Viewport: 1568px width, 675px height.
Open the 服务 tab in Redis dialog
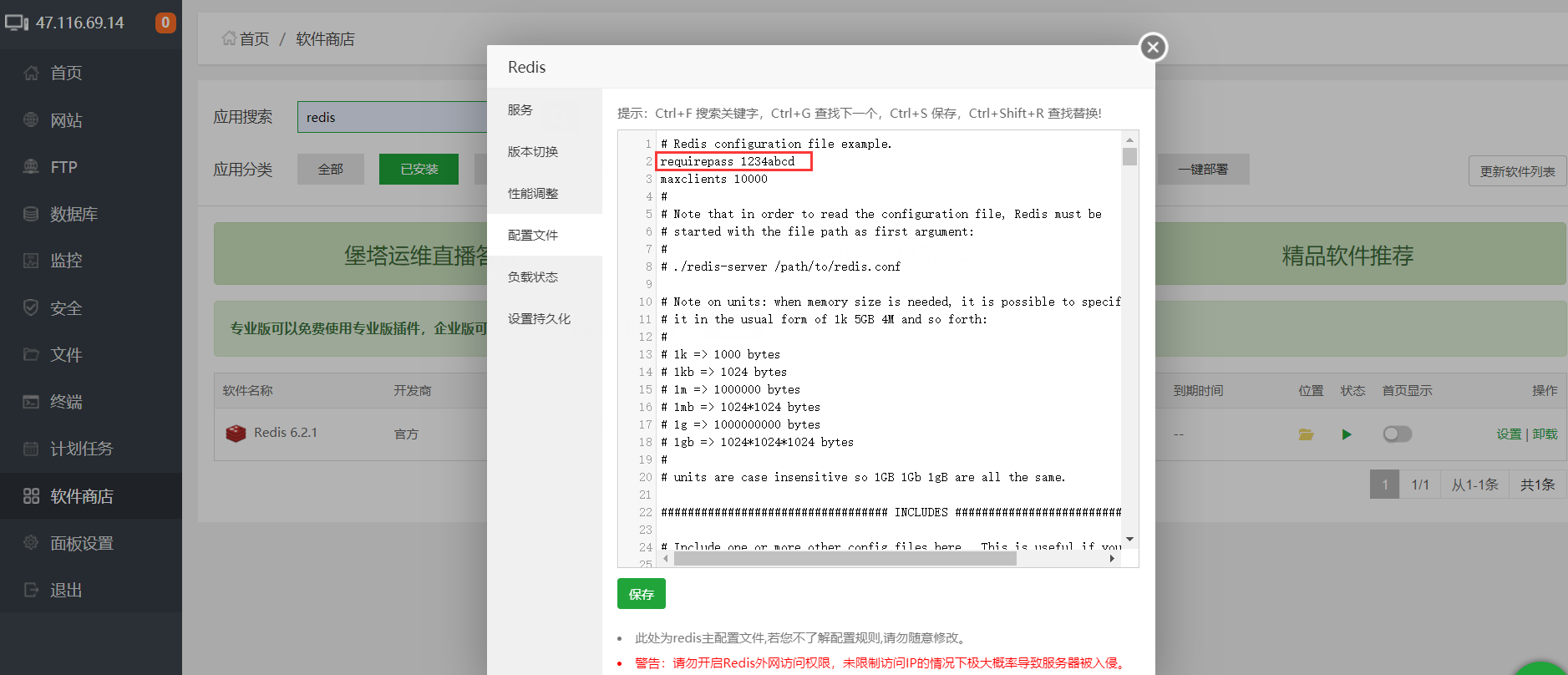545,109
